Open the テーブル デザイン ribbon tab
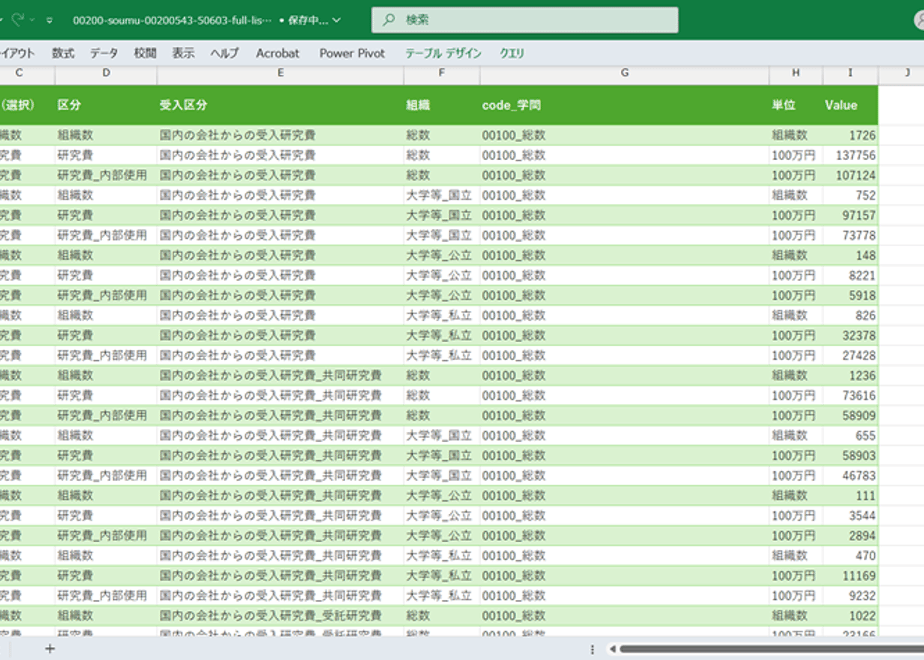 point(443,53)
